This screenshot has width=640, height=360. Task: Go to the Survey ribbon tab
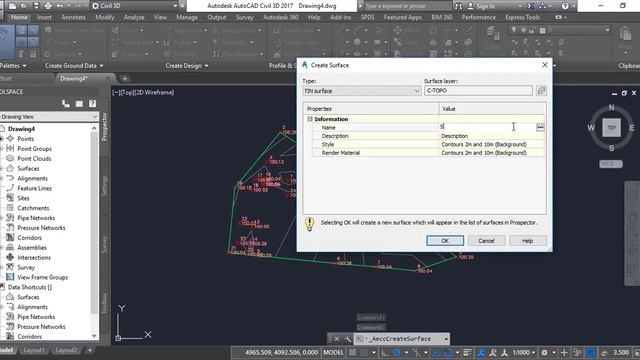(244, 18)
